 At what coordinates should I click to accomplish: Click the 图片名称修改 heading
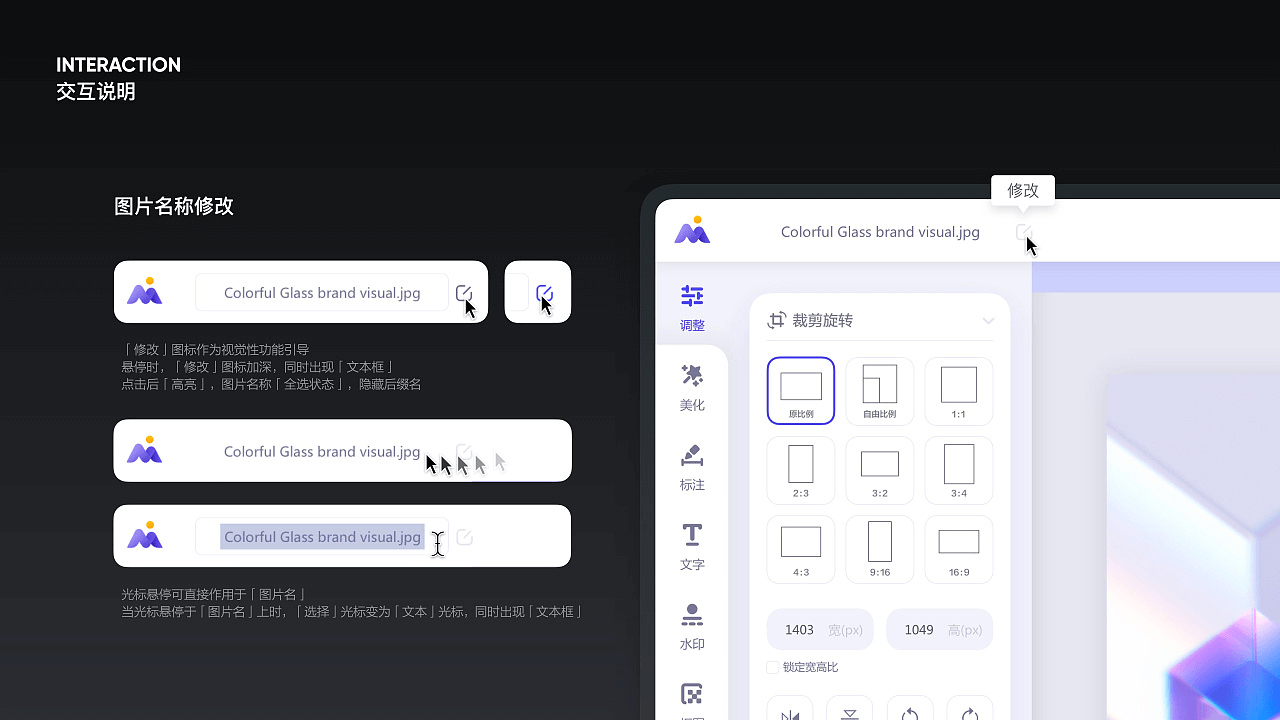click(x=174, y=206)
